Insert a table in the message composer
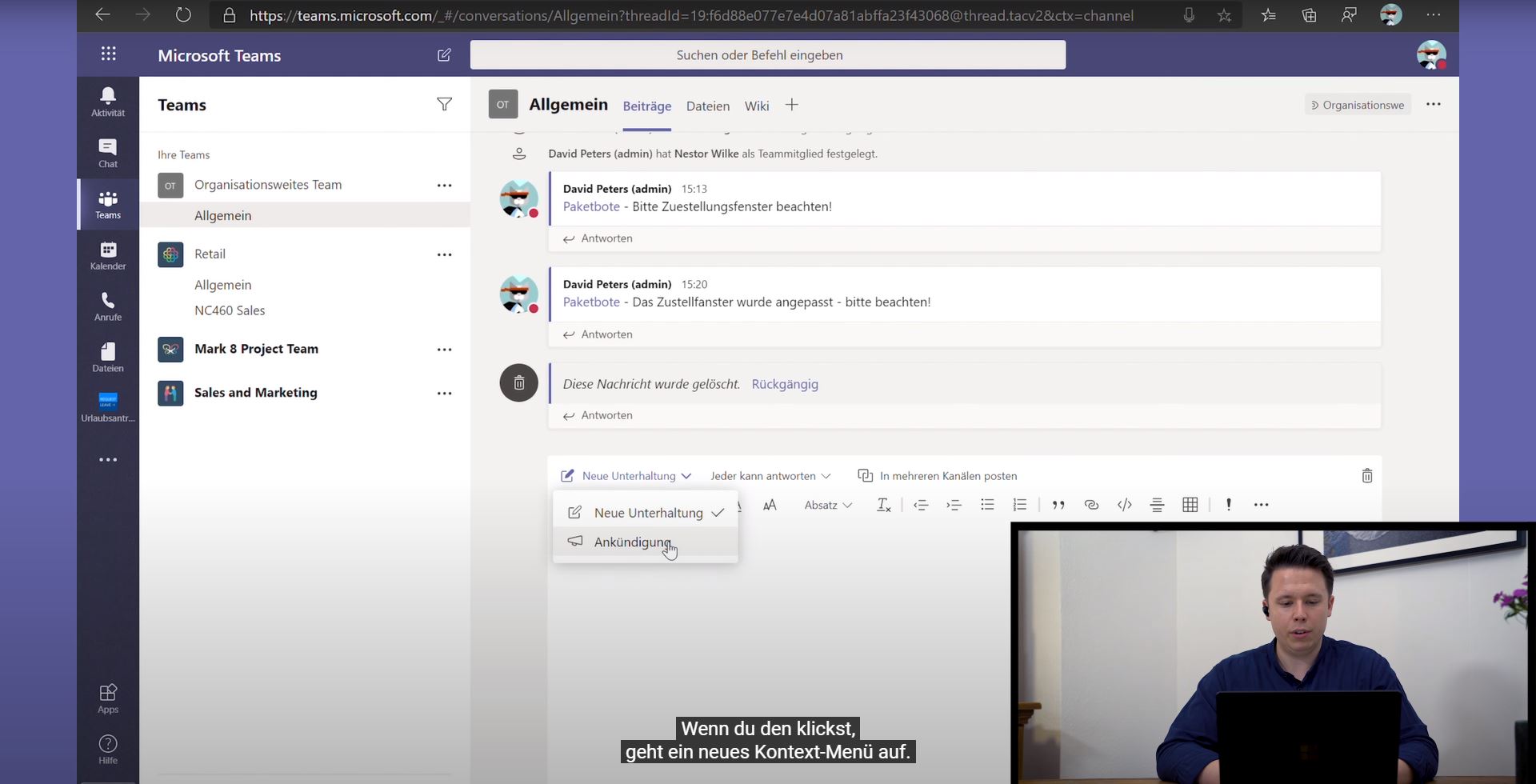The image size is (1536, 784). [1190, 505]
